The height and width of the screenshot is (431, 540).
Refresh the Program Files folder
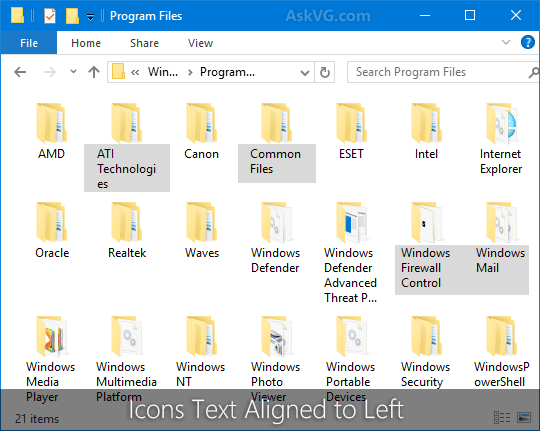pos(325,72)
